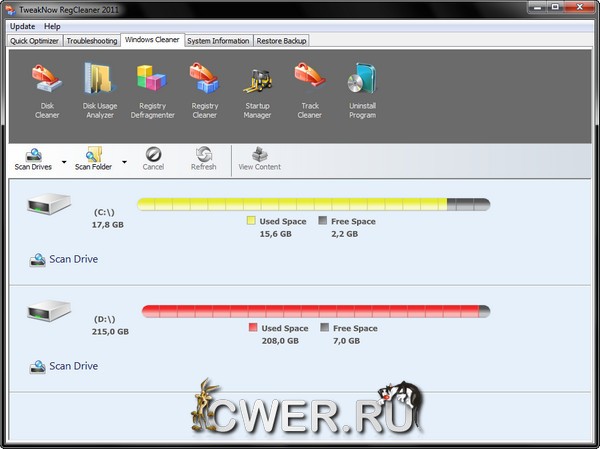Switch to the System Information tab

217,41
